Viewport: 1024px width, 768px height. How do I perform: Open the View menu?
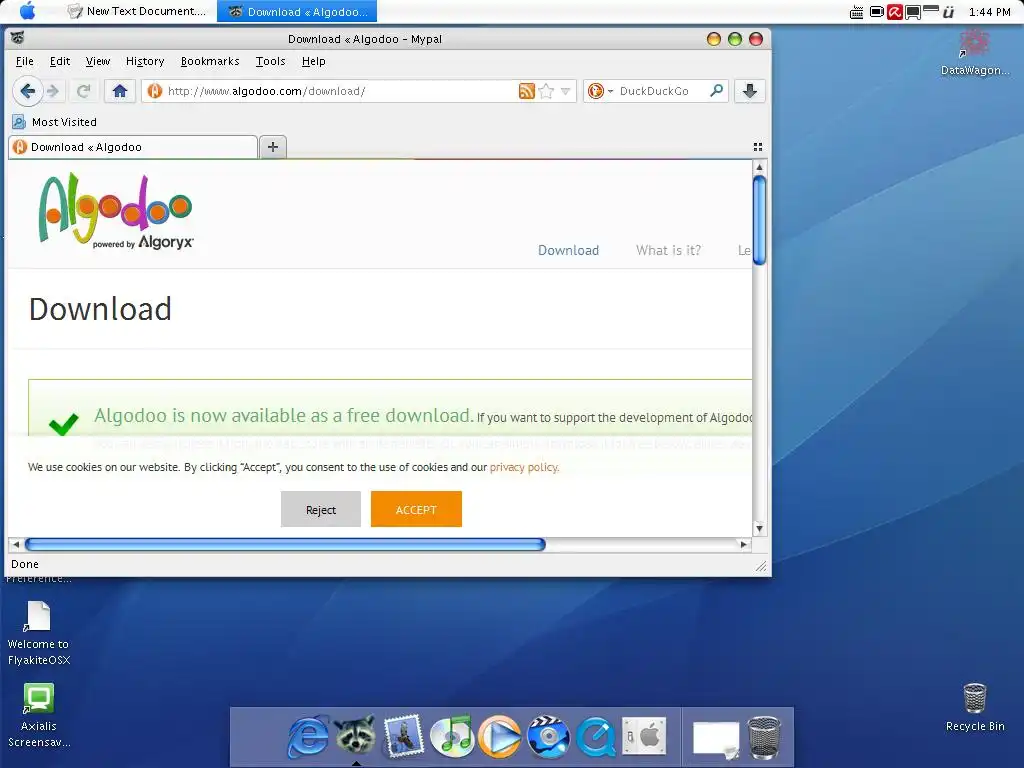pos(97,61)
